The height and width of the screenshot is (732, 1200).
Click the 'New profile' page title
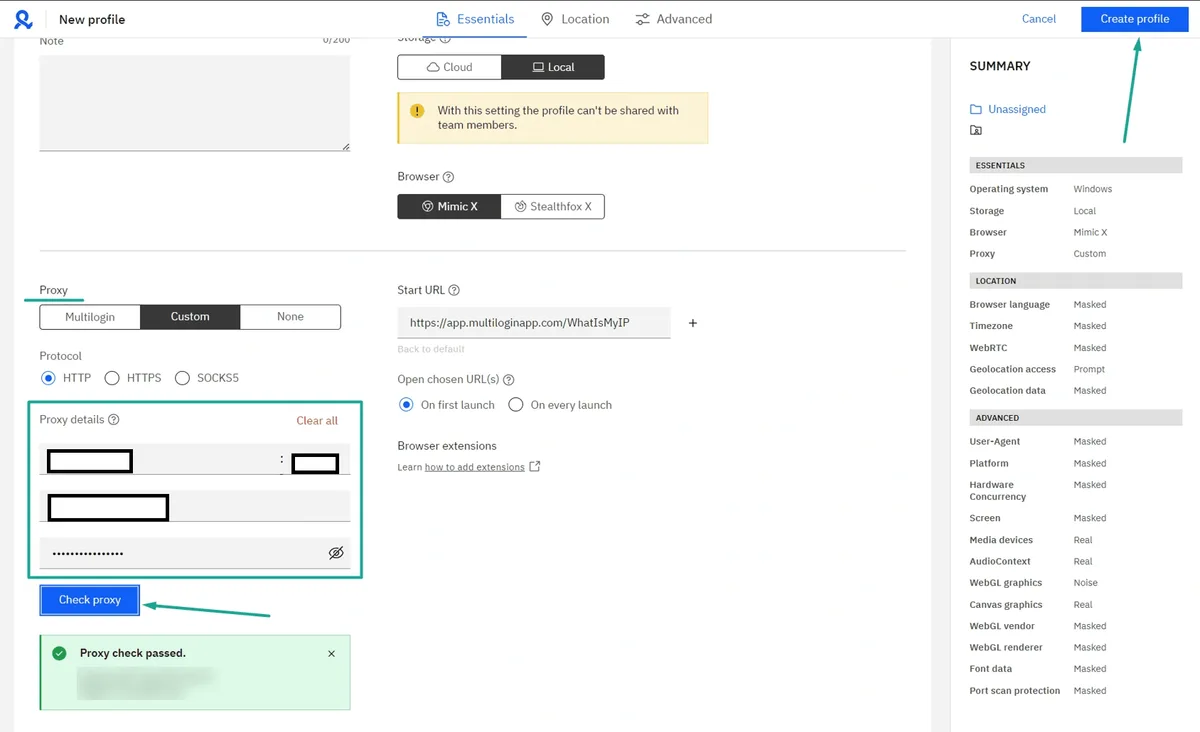pyautogui.click(x=92, y=19)
